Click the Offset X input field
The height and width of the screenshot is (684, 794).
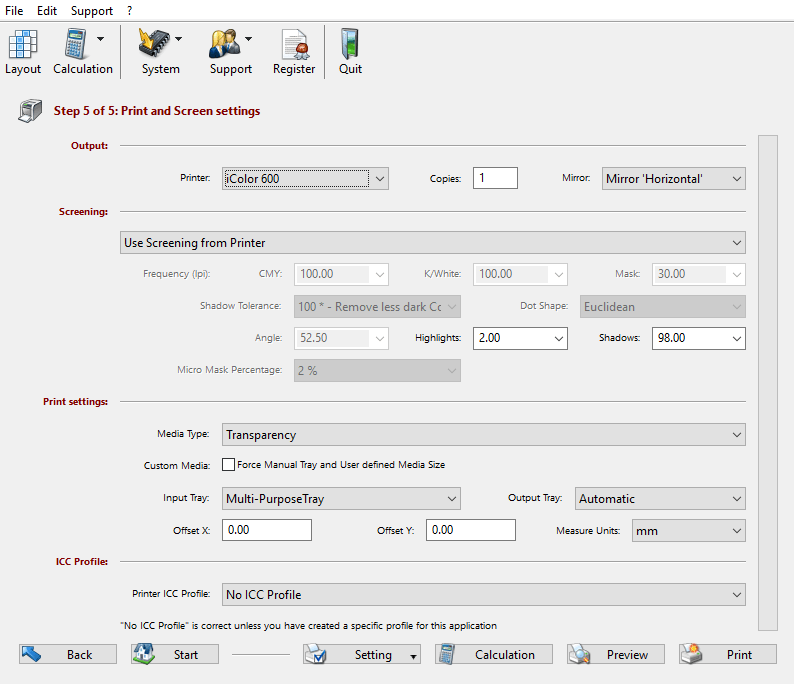[x=267, y=530]
